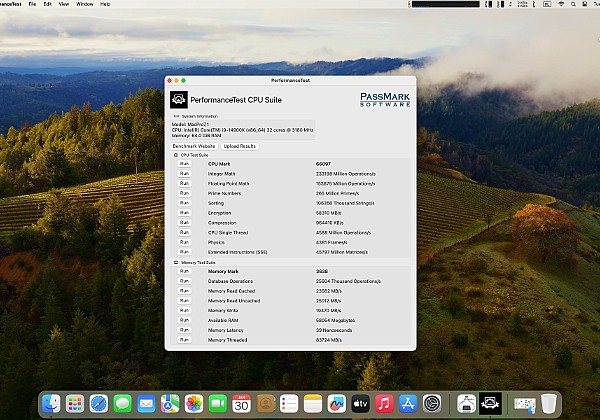Open the File menu
The image size is (600, 420).
33,4
